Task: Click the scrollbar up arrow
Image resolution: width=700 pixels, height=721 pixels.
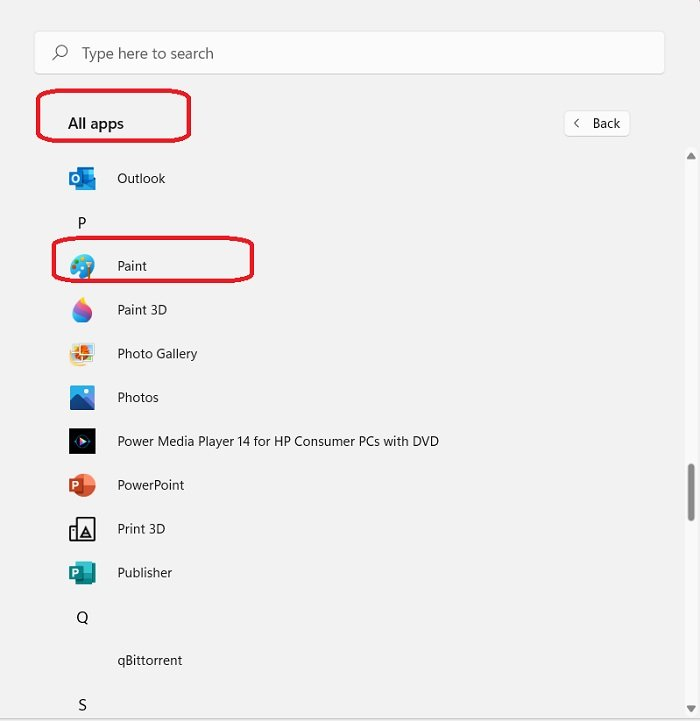Action: tap(691, 155)
